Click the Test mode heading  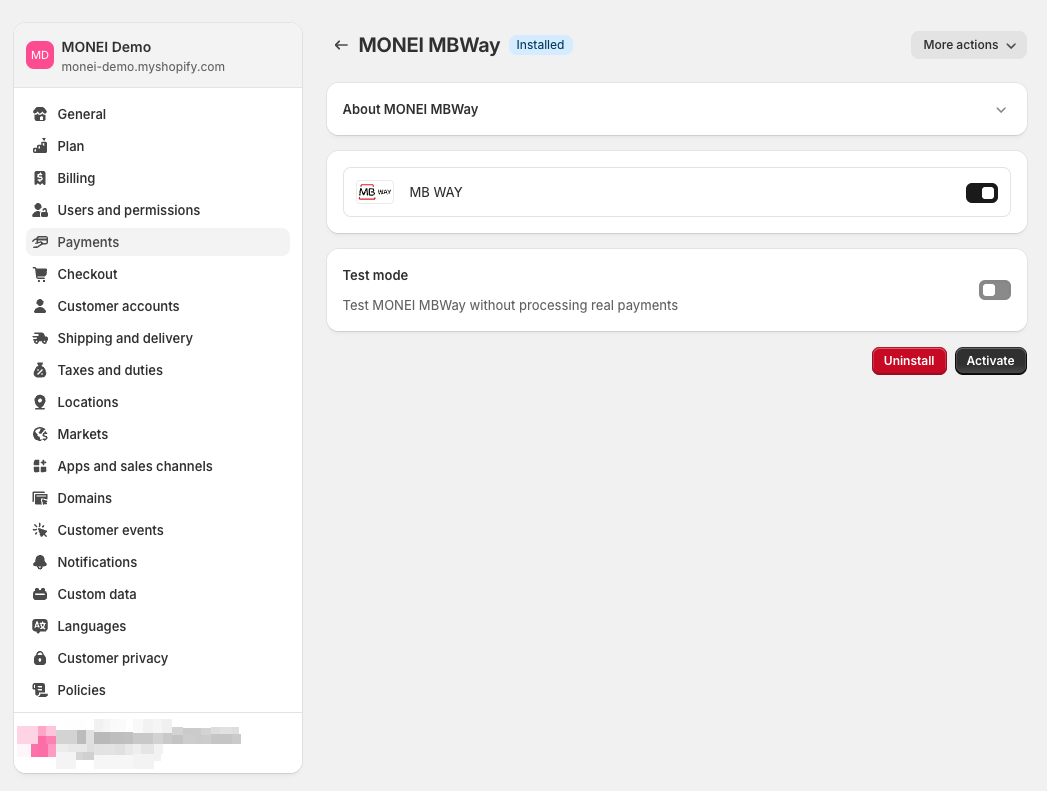375,276
